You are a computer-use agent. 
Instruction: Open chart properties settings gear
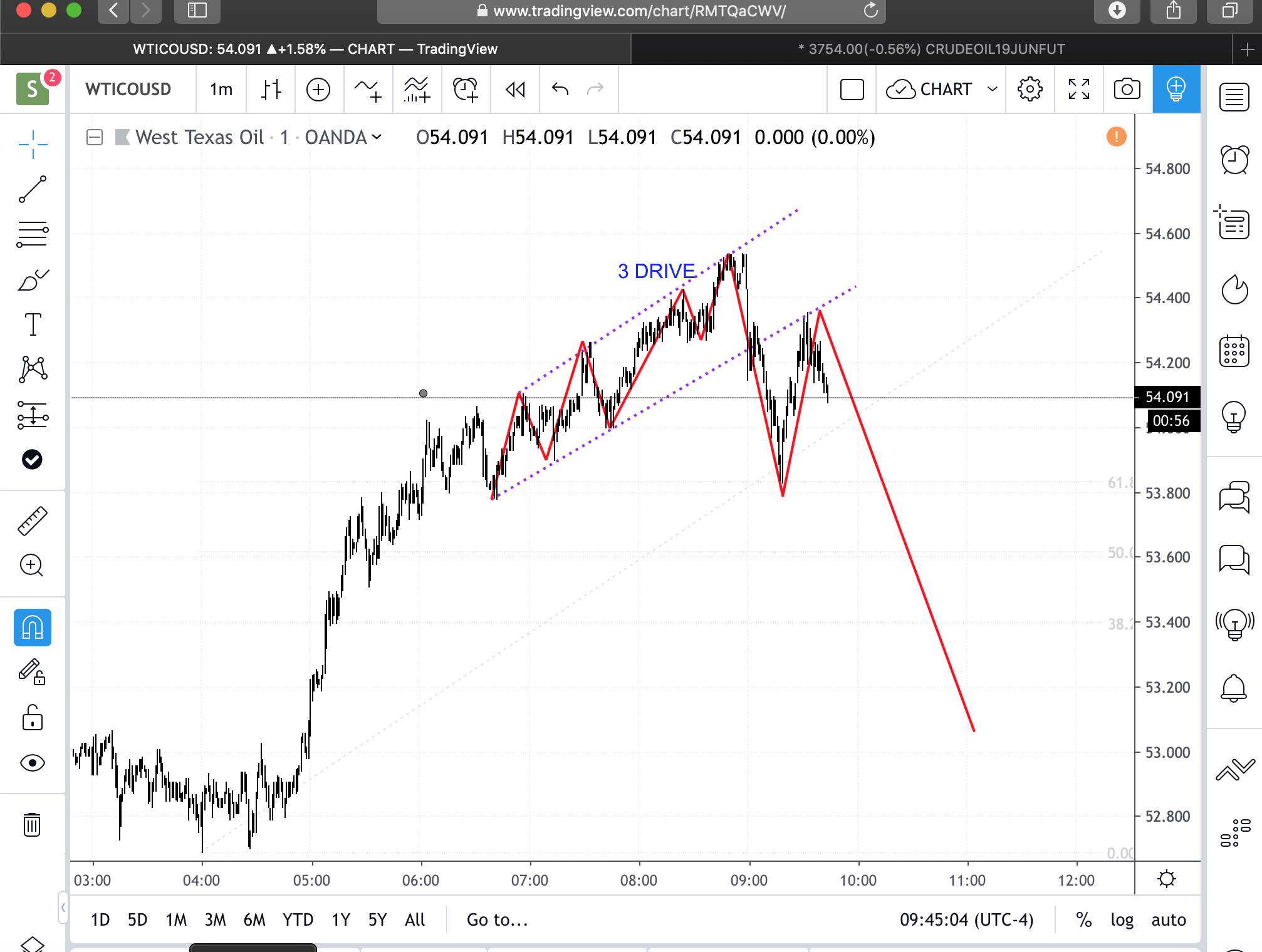tap(1030, 90)
